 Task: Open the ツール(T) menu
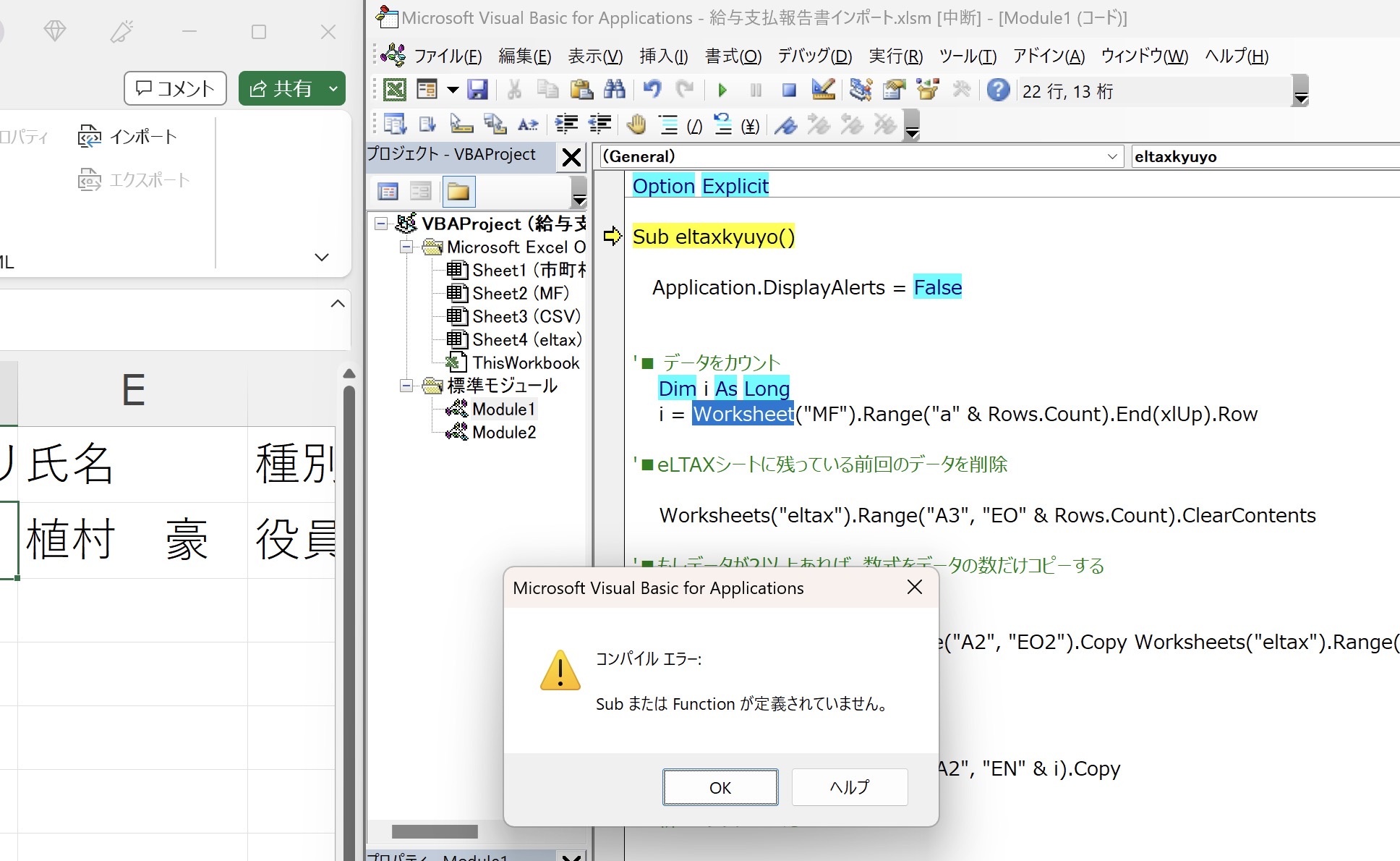pyautogui.click(x=968, y=56)
